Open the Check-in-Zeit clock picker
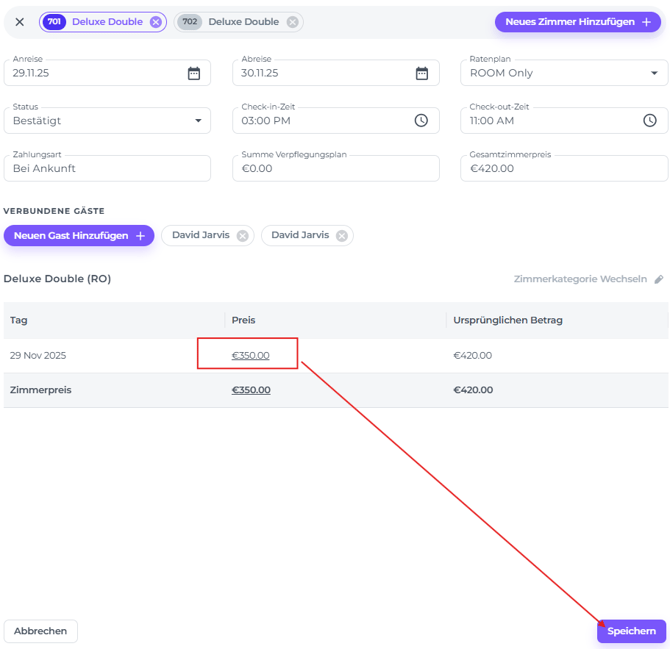The image size is (670, 649). click(421, 121)
